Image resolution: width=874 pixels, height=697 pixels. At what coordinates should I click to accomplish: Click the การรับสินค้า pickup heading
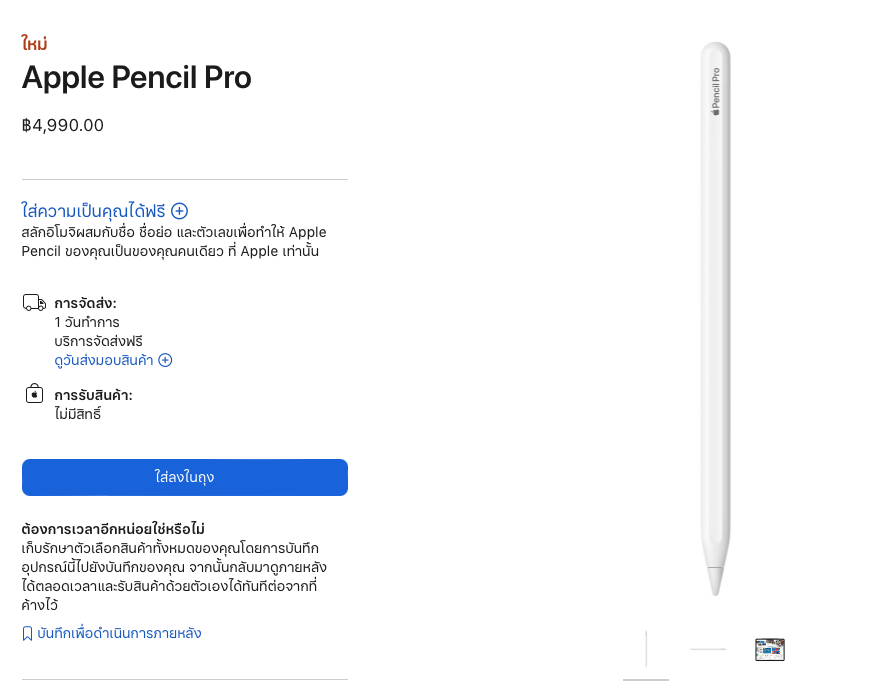pos(93,395)
